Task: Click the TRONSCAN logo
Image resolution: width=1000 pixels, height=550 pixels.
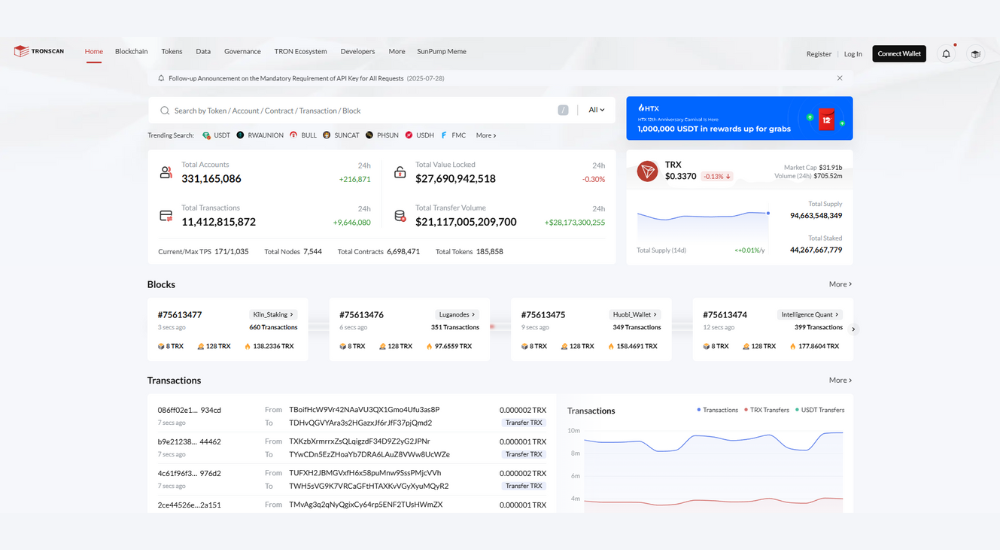Action: coord(39,52)
